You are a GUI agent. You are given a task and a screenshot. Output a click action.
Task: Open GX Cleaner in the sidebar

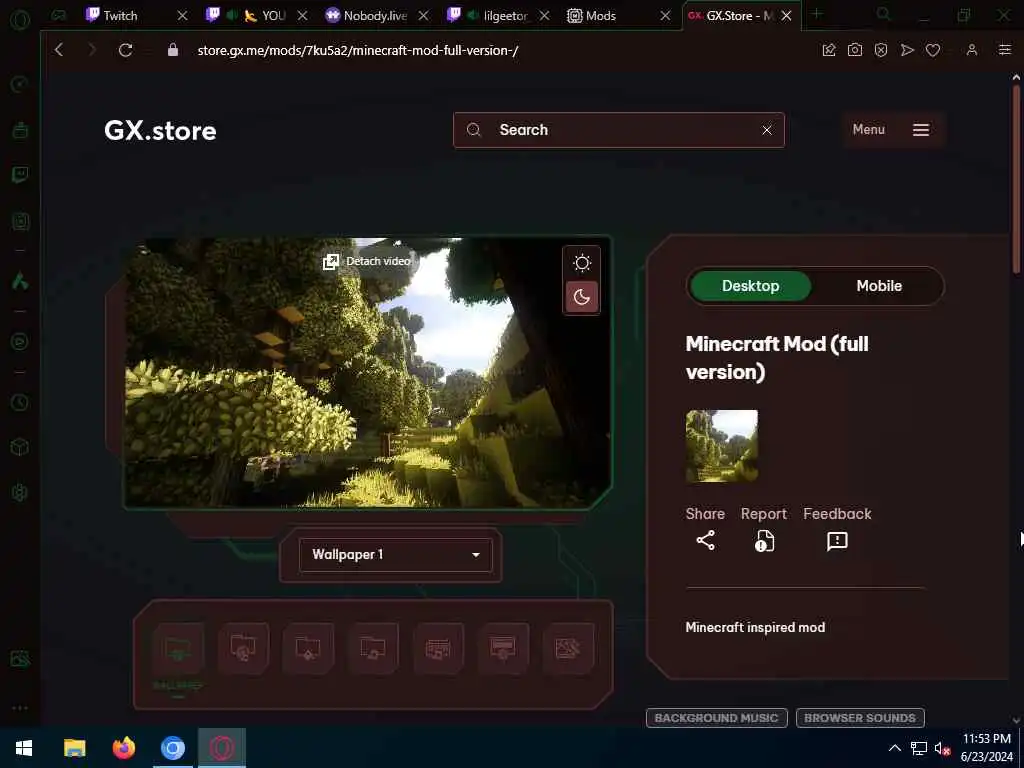[x=20, y=129]
